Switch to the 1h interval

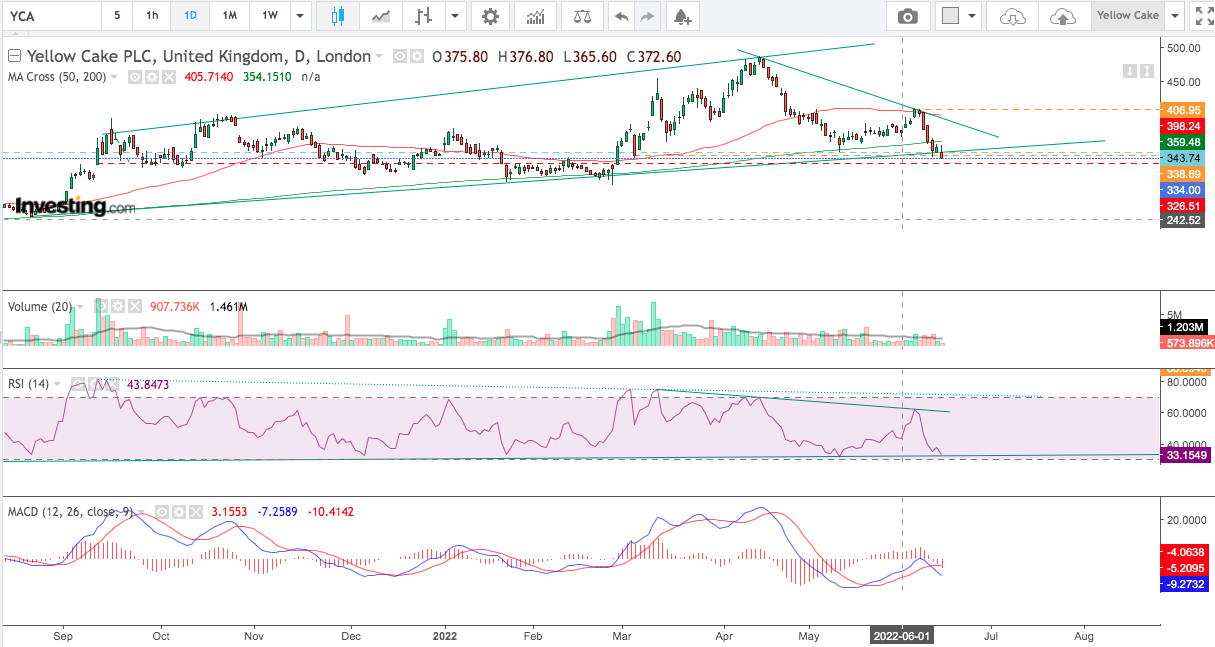(152, 16)
